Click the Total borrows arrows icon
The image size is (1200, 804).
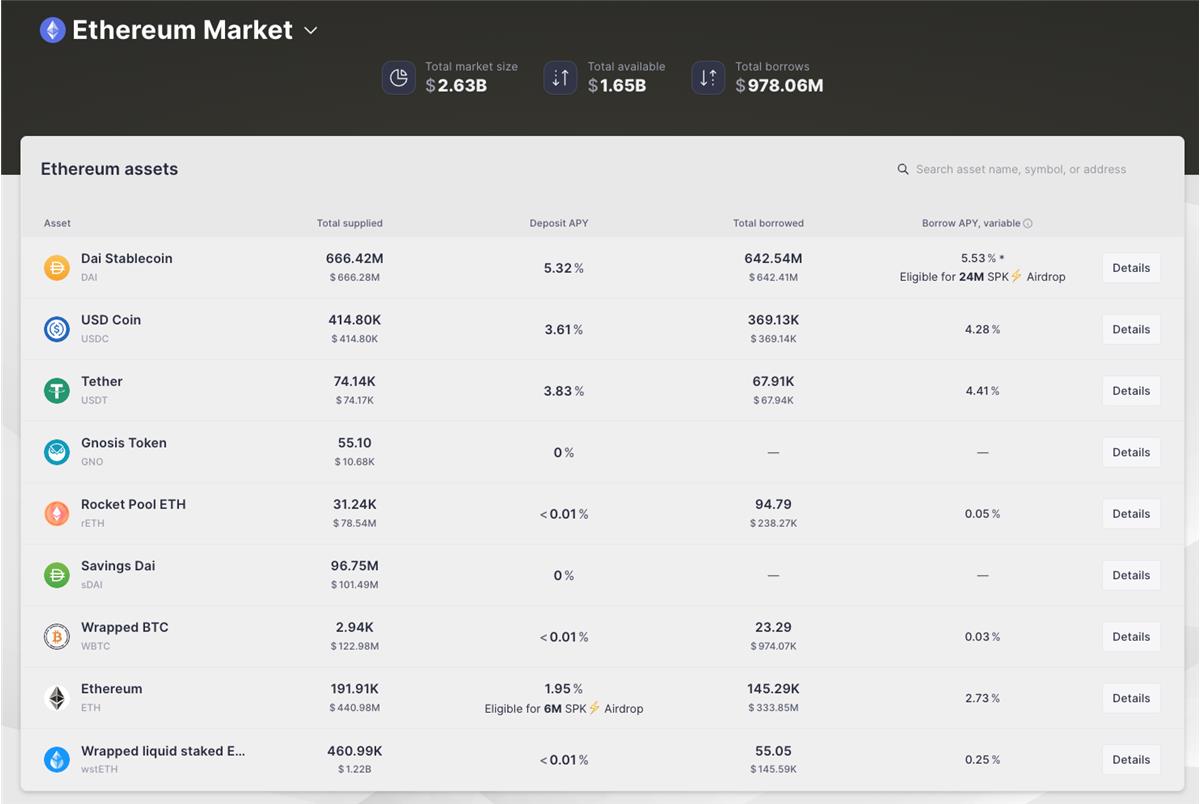[x=708, y=77]
